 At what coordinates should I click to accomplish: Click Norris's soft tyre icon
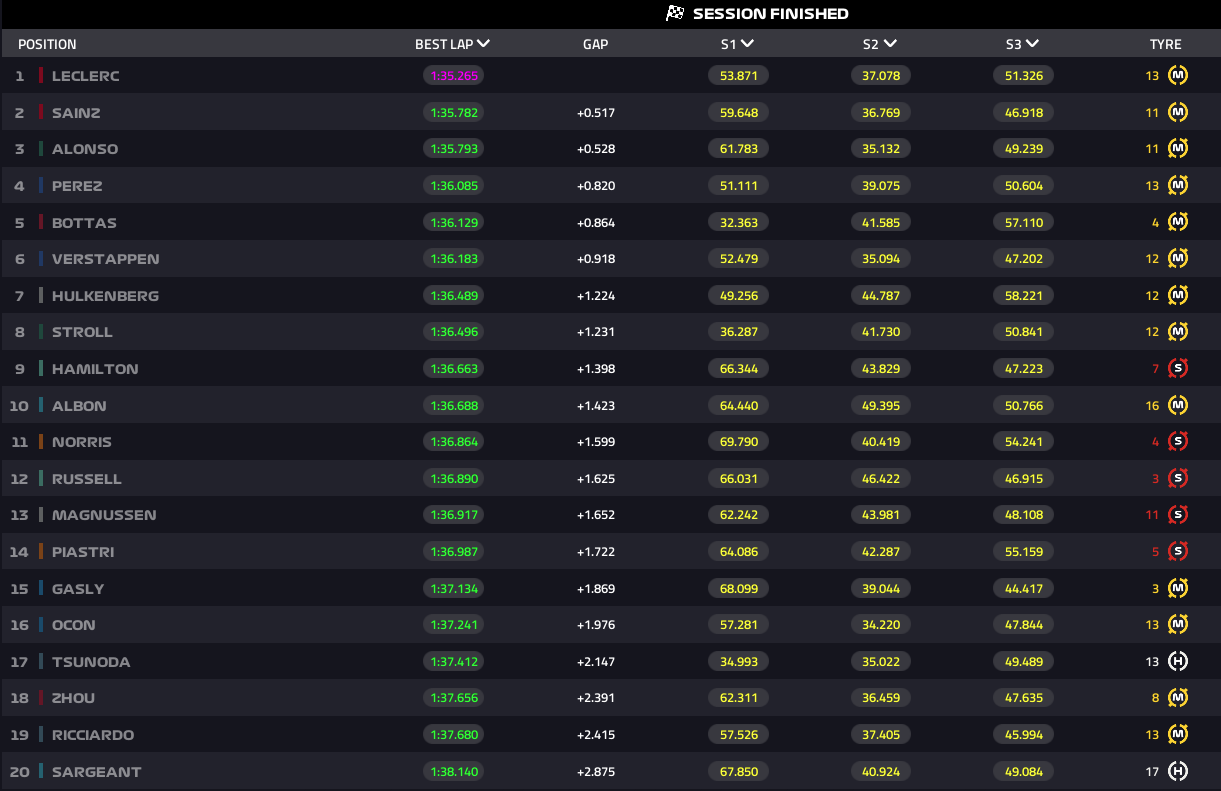pos(1178,442)
